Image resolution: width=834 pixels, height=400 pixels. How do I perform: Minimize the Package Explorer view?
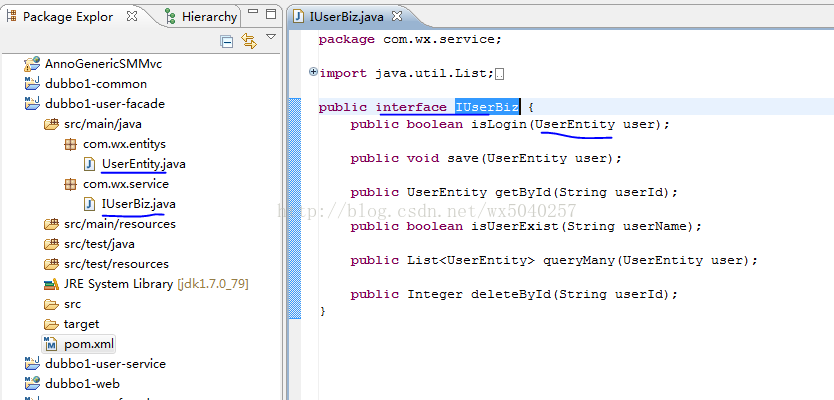pyautogui.click(x=253, y=12)
